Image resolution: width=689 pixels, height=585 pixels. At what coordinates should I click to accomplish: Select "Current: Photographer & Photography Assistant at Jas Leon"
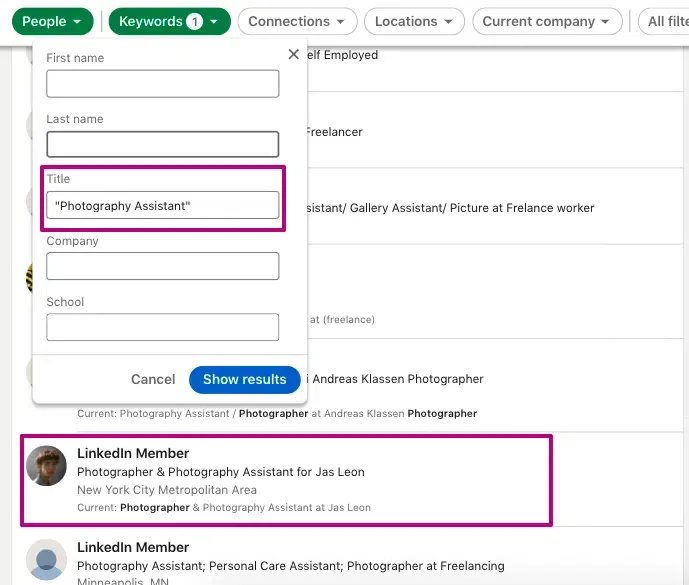pyautogui.click(x=224, y=508)
